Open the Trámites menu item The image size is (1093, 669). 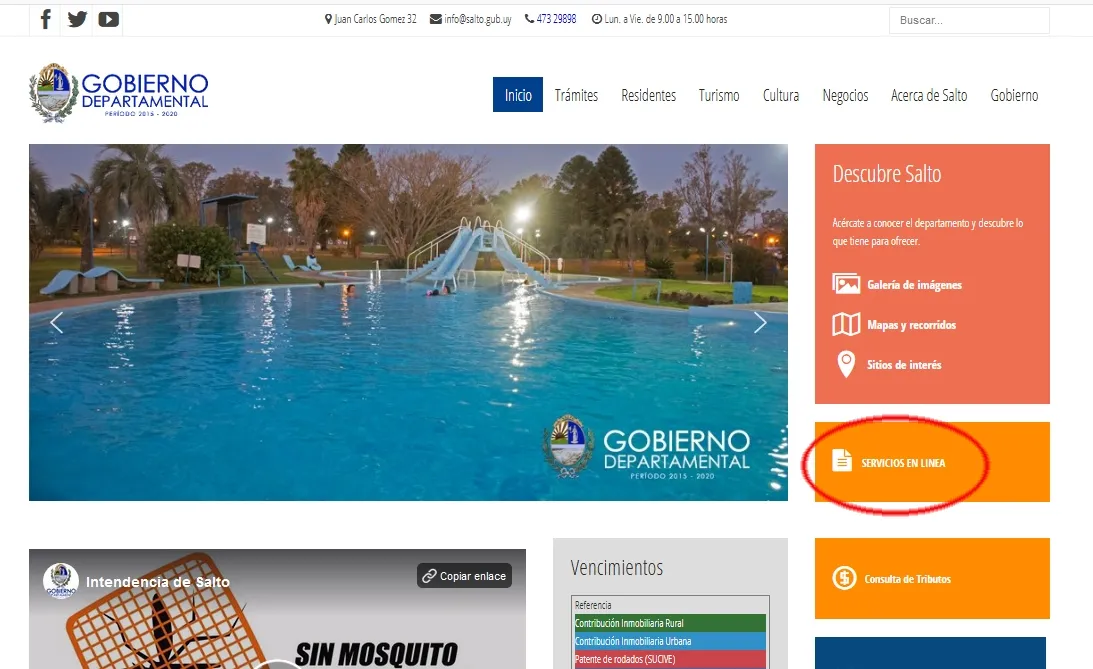[576, 95]
